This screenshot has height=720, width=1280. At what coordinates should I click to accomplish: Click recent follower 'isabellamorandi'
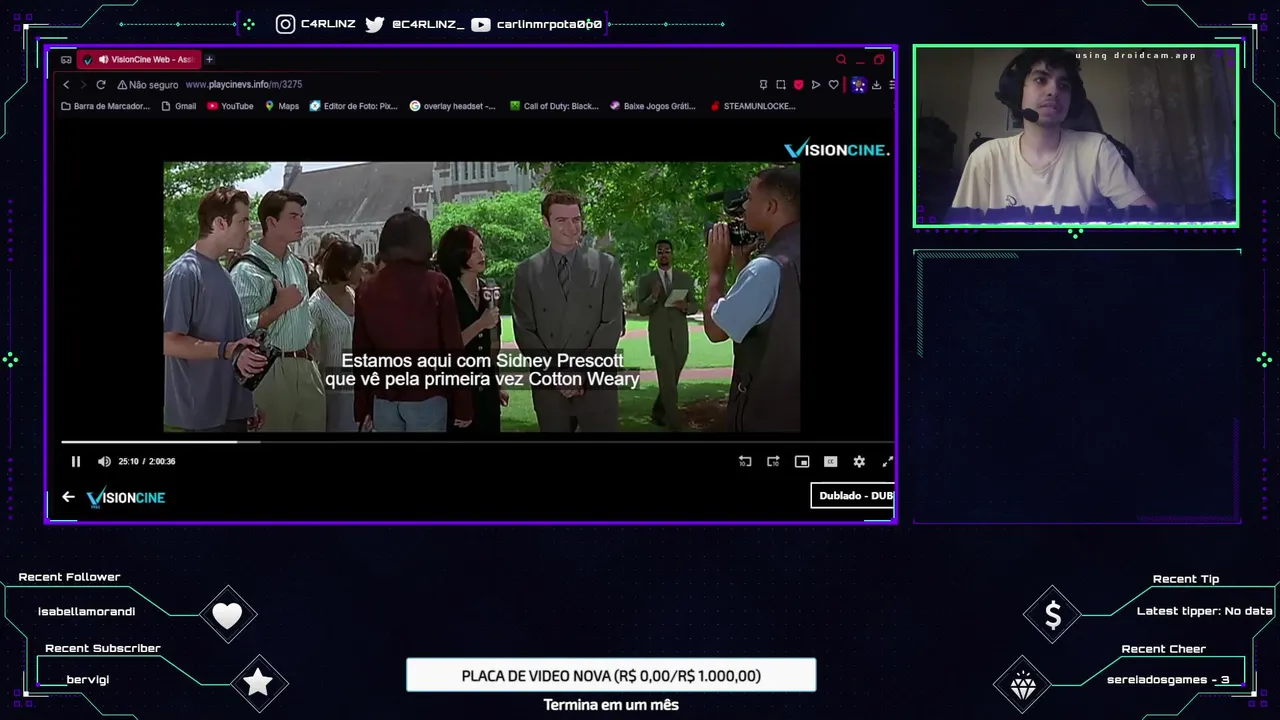(86, 611)
